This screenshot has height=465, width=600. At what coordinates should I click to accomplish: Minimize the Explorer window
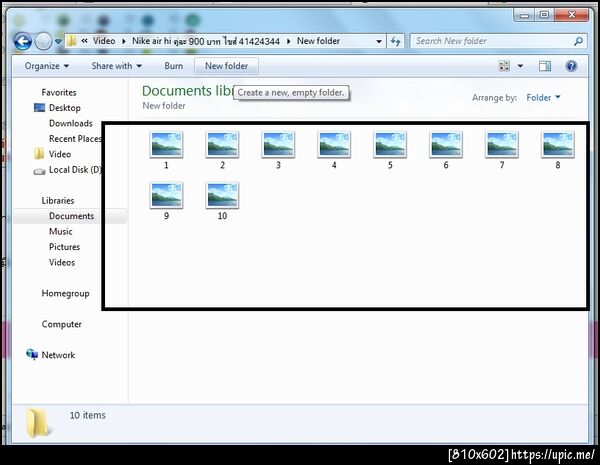pos(525,15)
